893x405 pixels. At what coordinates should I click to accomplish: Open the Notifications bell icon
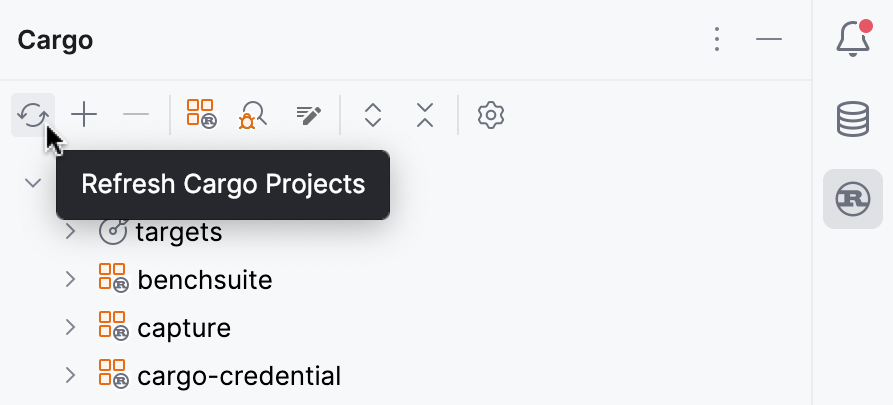[x=852, y=38]
